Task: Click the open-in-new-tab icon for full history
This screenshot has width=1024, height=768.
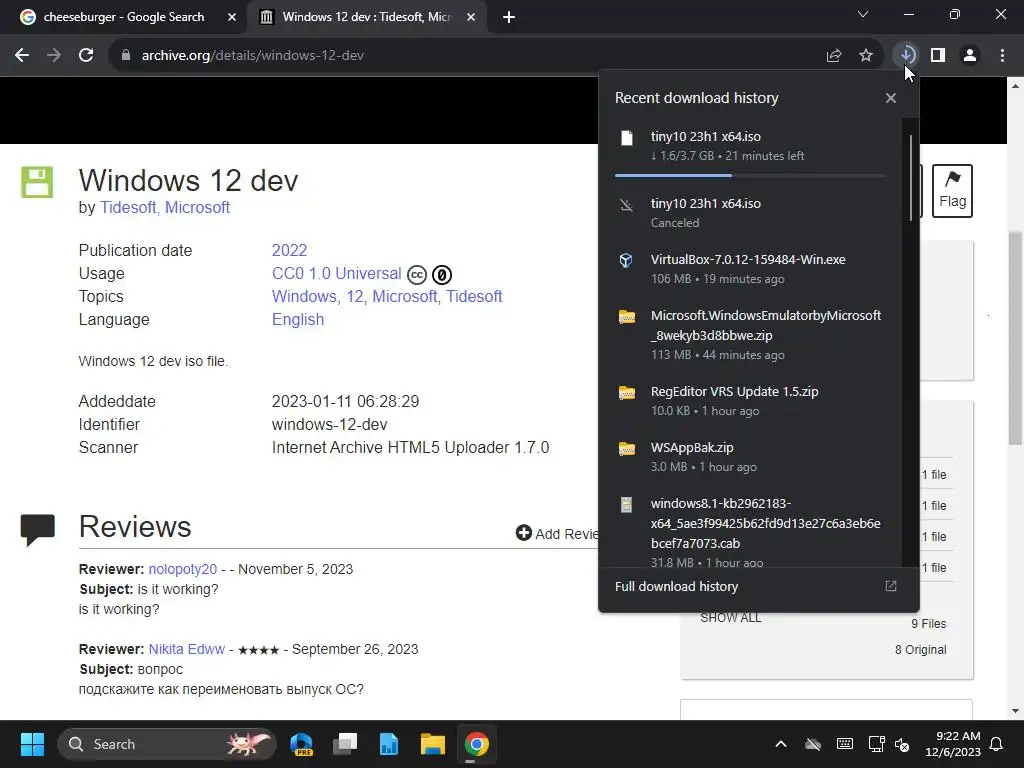Action: (x=891, y=586)
